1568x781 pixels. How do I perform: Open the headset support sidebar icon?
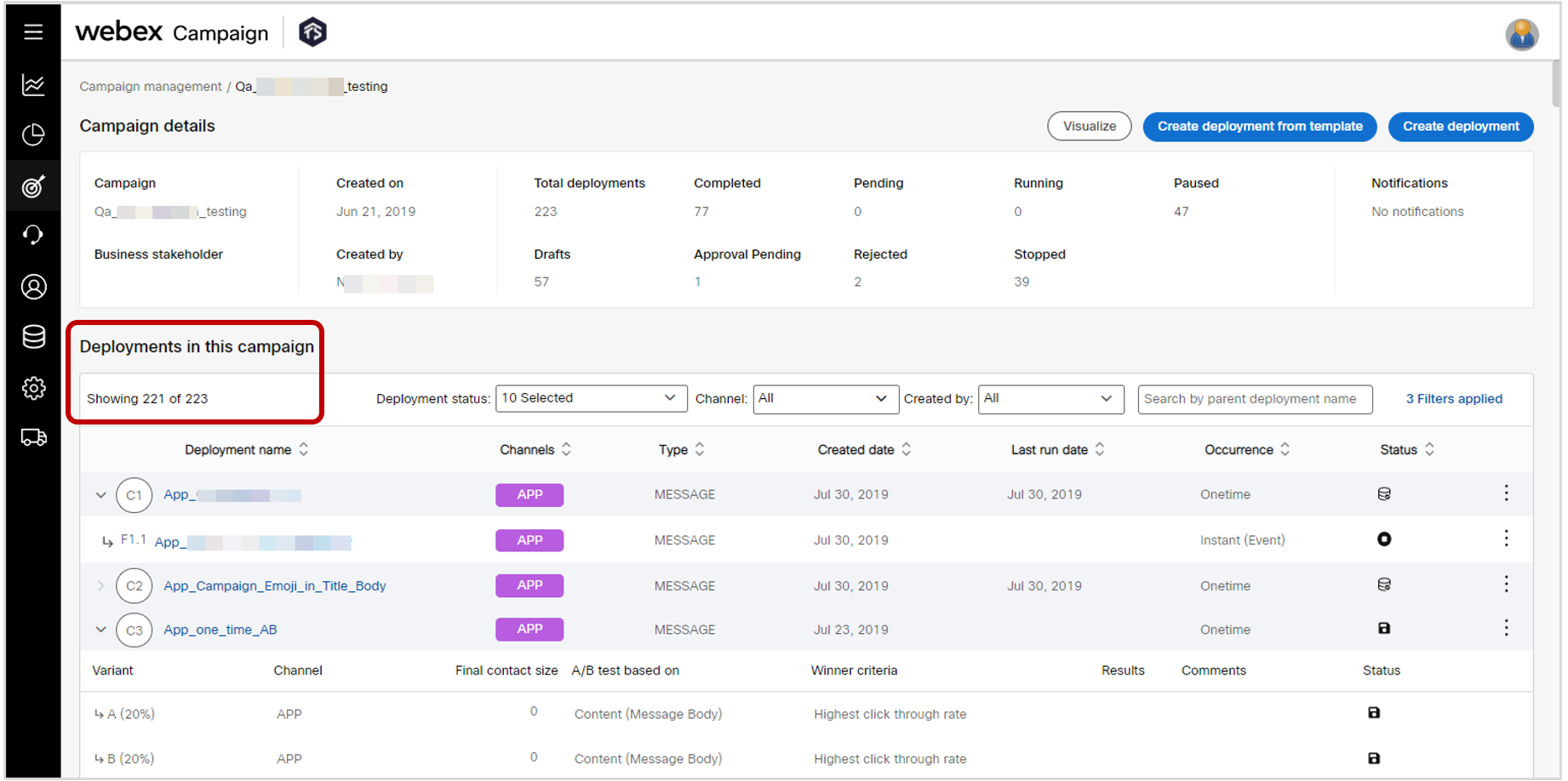pos(33,235)
